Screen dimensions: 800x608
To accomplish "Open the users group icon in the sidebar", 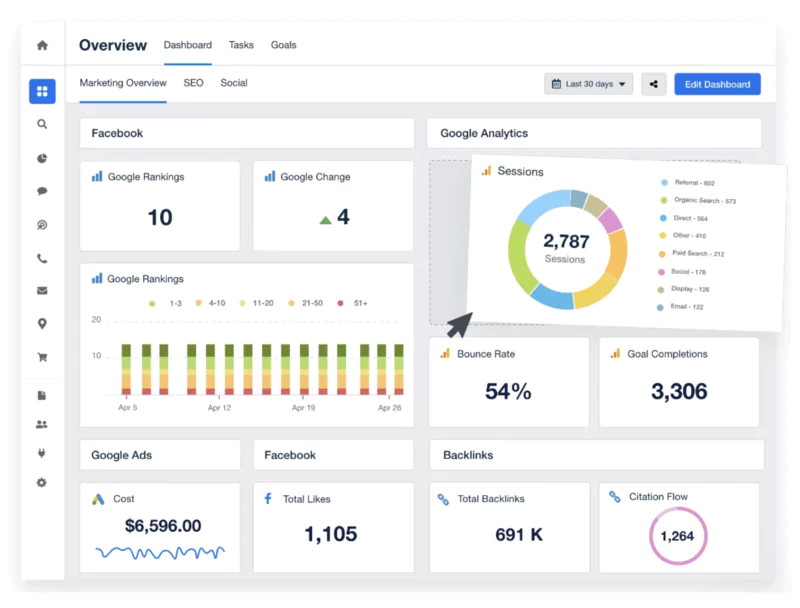I will click(42, 424).
